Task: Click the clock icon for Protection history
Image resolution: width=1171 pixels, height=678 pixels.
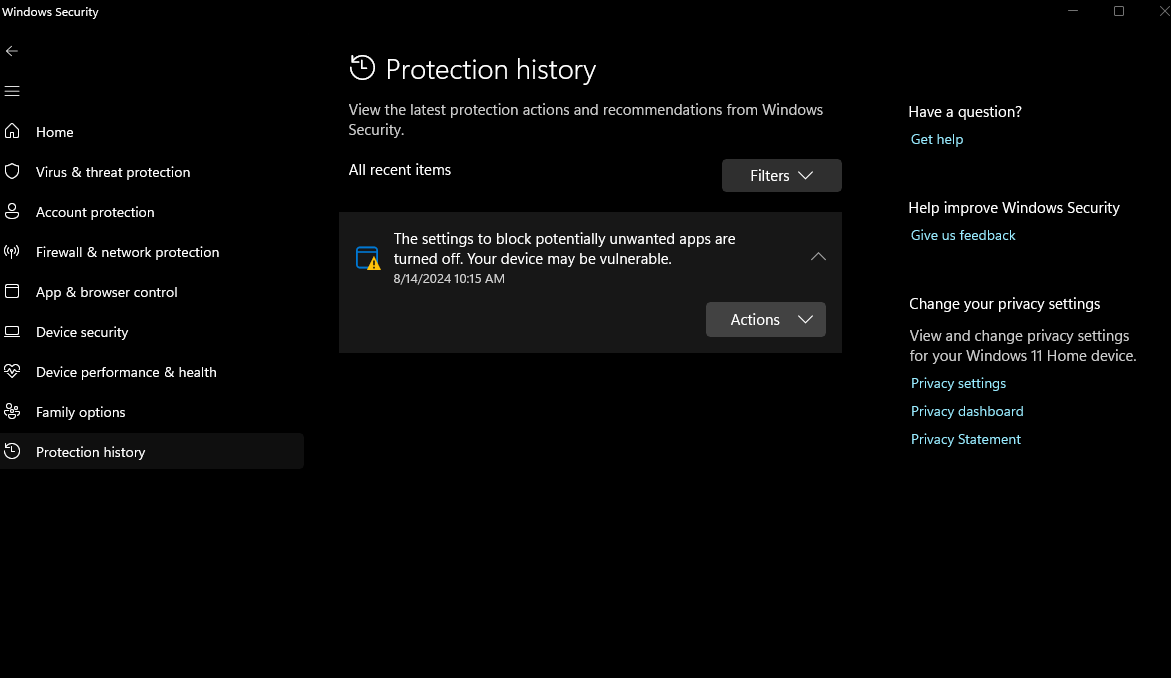Action: coord(12,451)
